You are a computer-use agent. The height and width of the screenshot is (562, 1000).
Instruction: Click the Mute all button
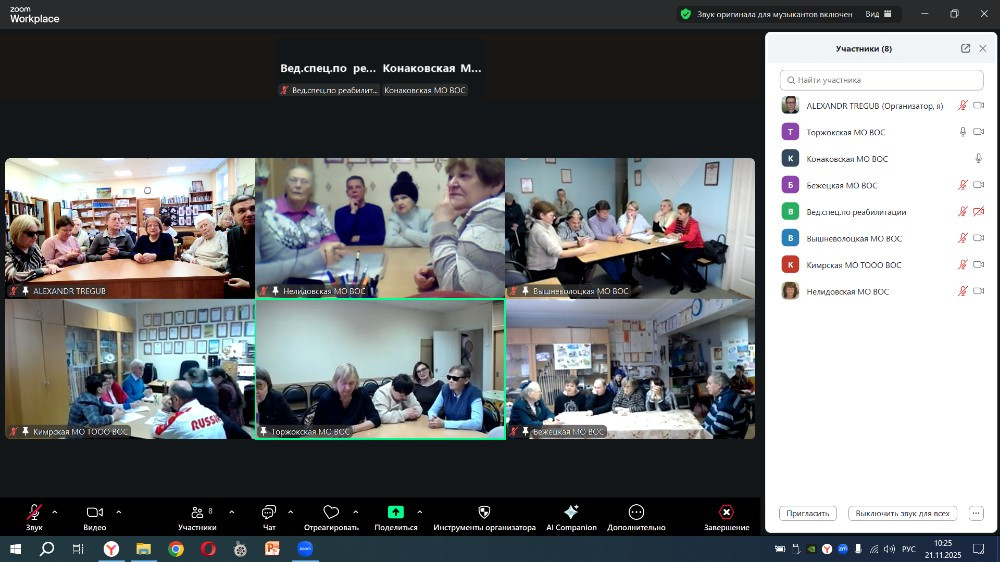pyautogui.click(x=902, y=513)
